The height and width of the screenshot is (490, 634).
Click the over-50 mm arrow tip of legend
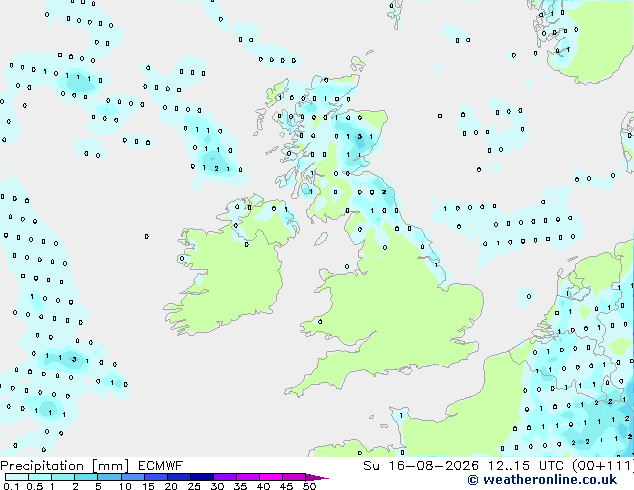pos(317,477)
